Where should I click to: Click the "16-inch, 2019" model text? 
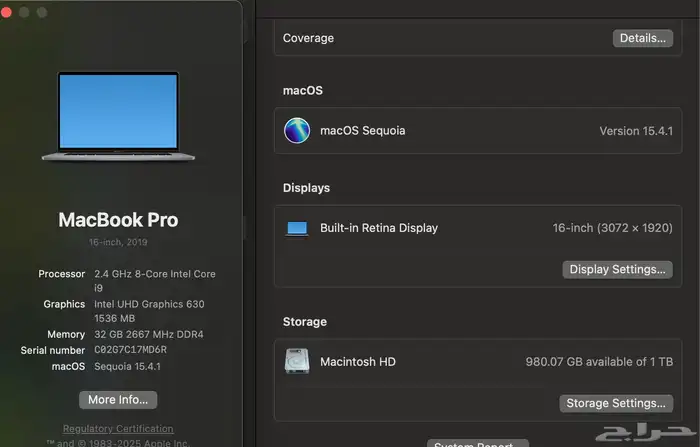click(x=118, y=242)
